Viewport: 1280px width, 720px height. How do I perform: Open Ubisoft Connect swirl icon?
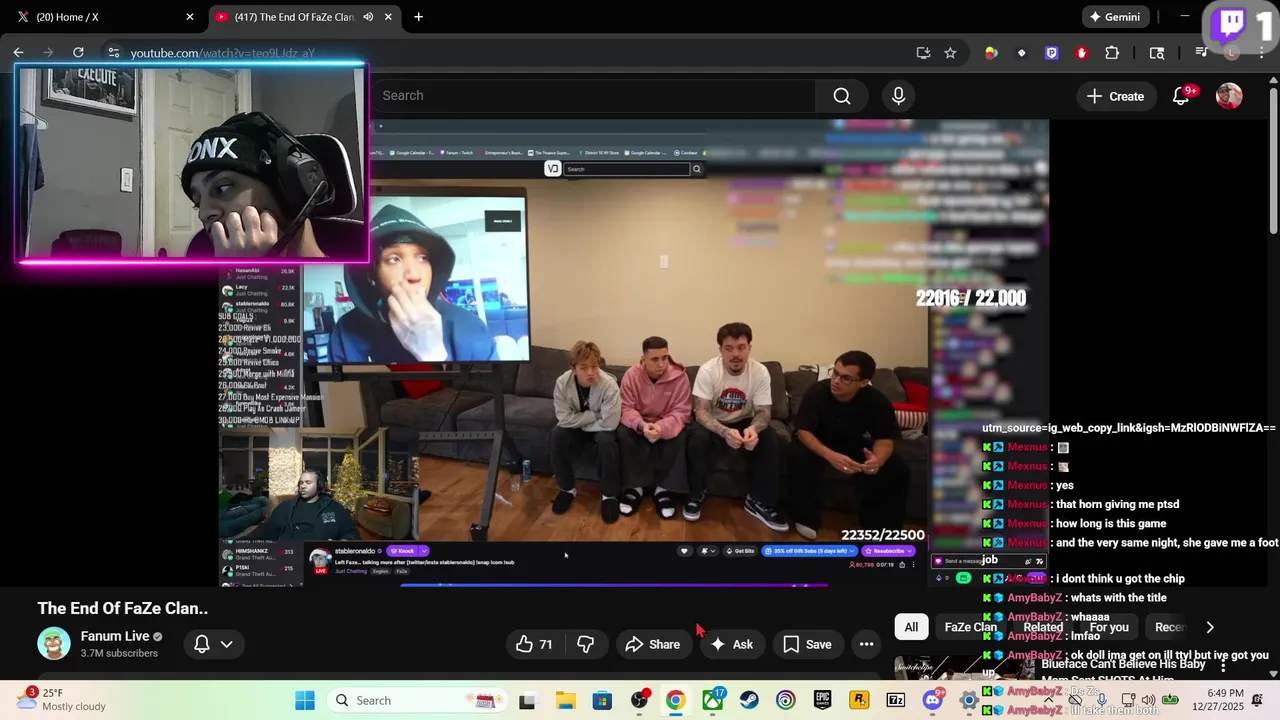786,701
